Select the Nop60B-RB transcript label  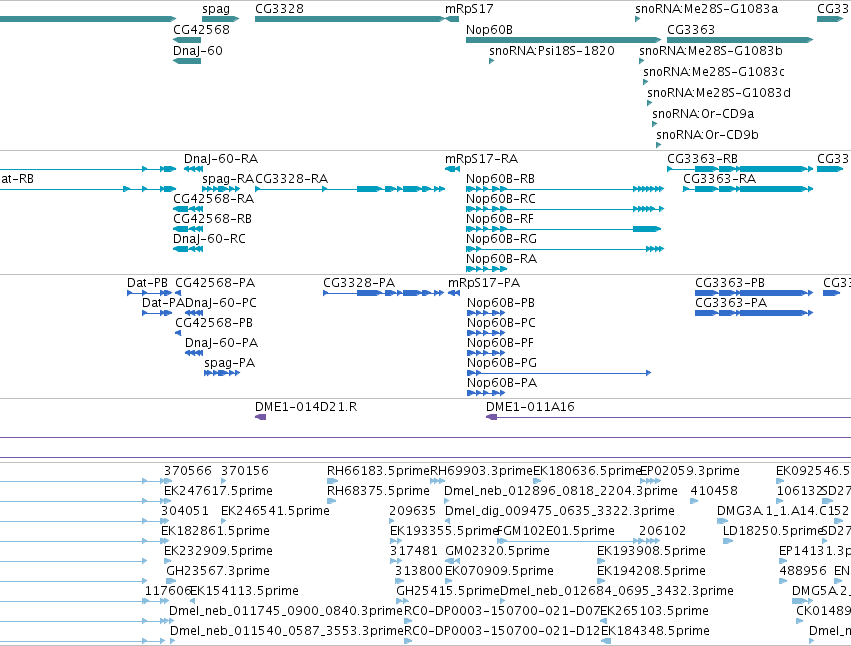[x=500, y=179]
